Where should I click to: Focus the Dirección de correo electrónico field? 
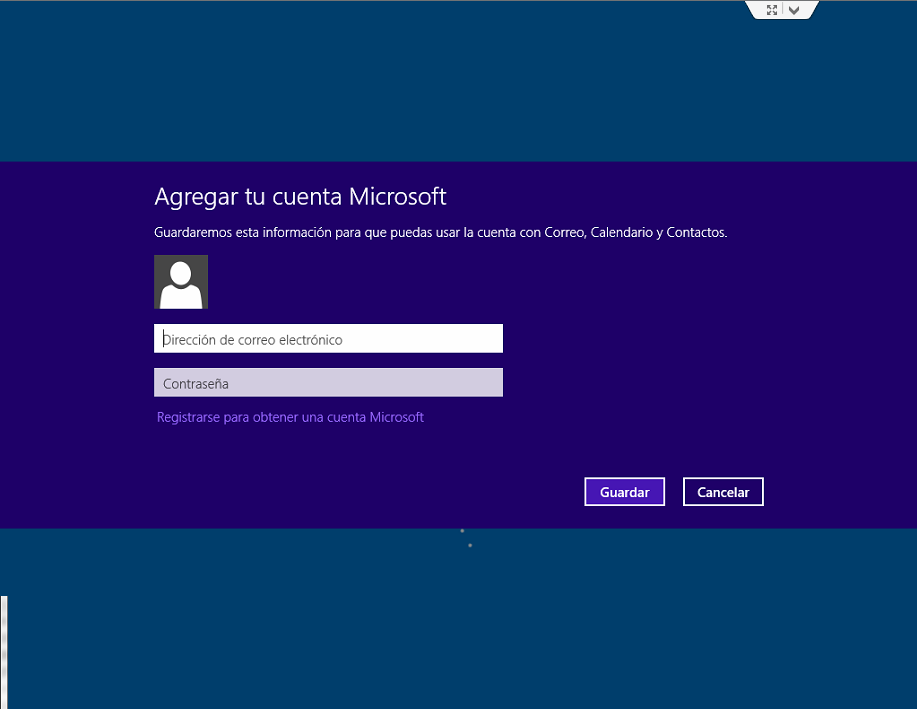[x=328, y=339]
